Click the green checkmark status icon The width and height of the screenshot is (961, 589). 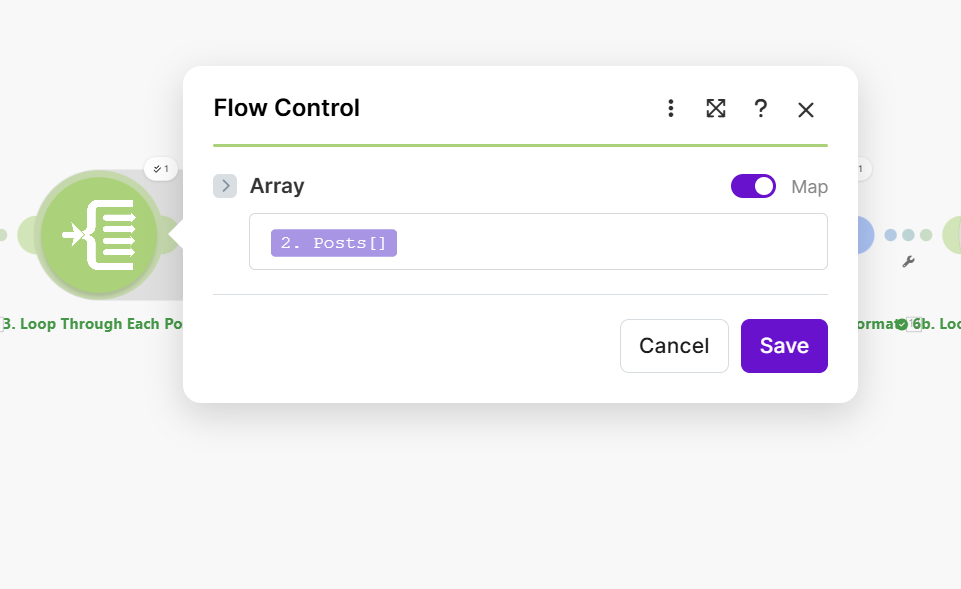tap(902, 324)
